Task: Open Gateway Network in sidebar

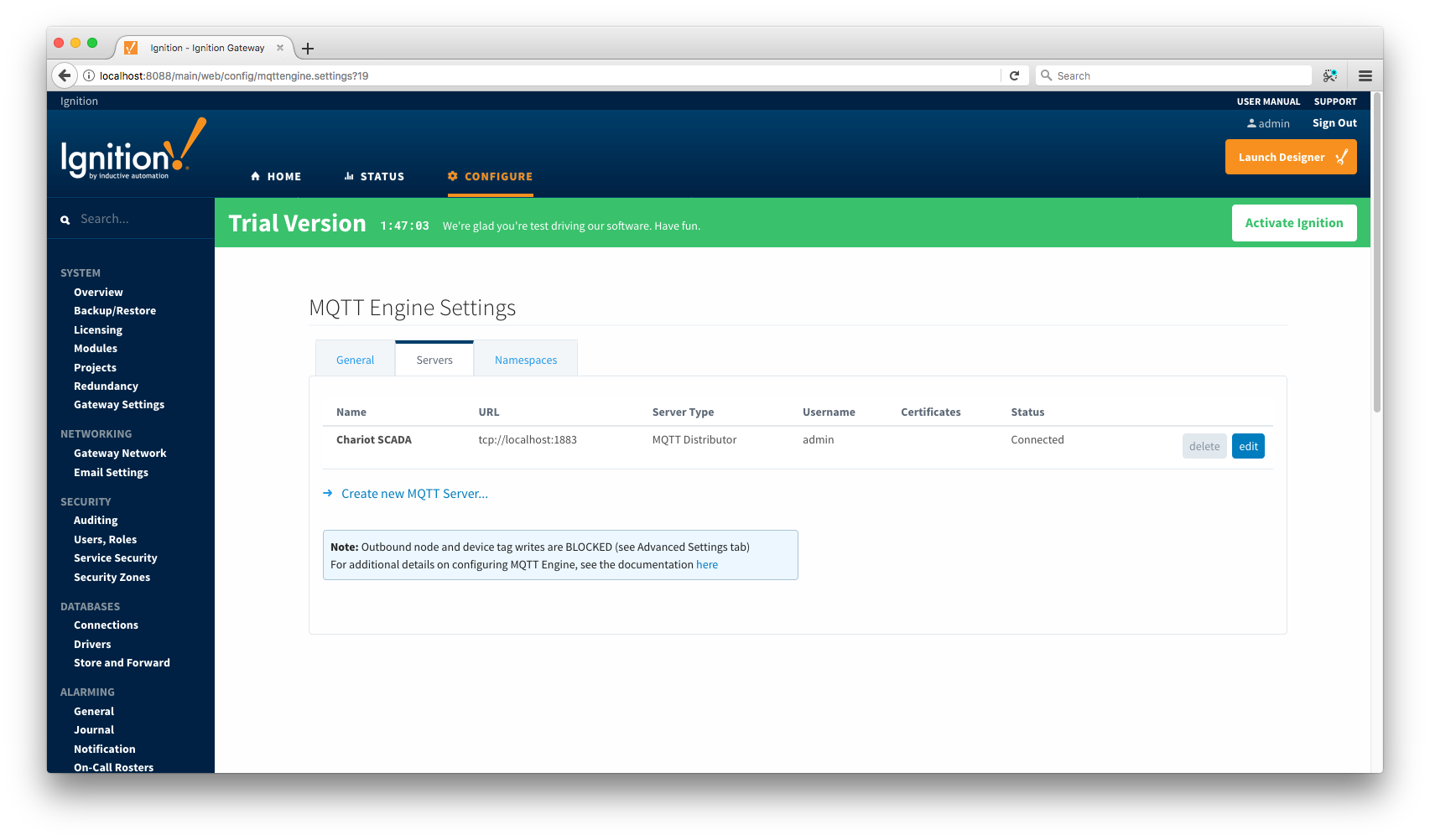Action: (120, 454)
